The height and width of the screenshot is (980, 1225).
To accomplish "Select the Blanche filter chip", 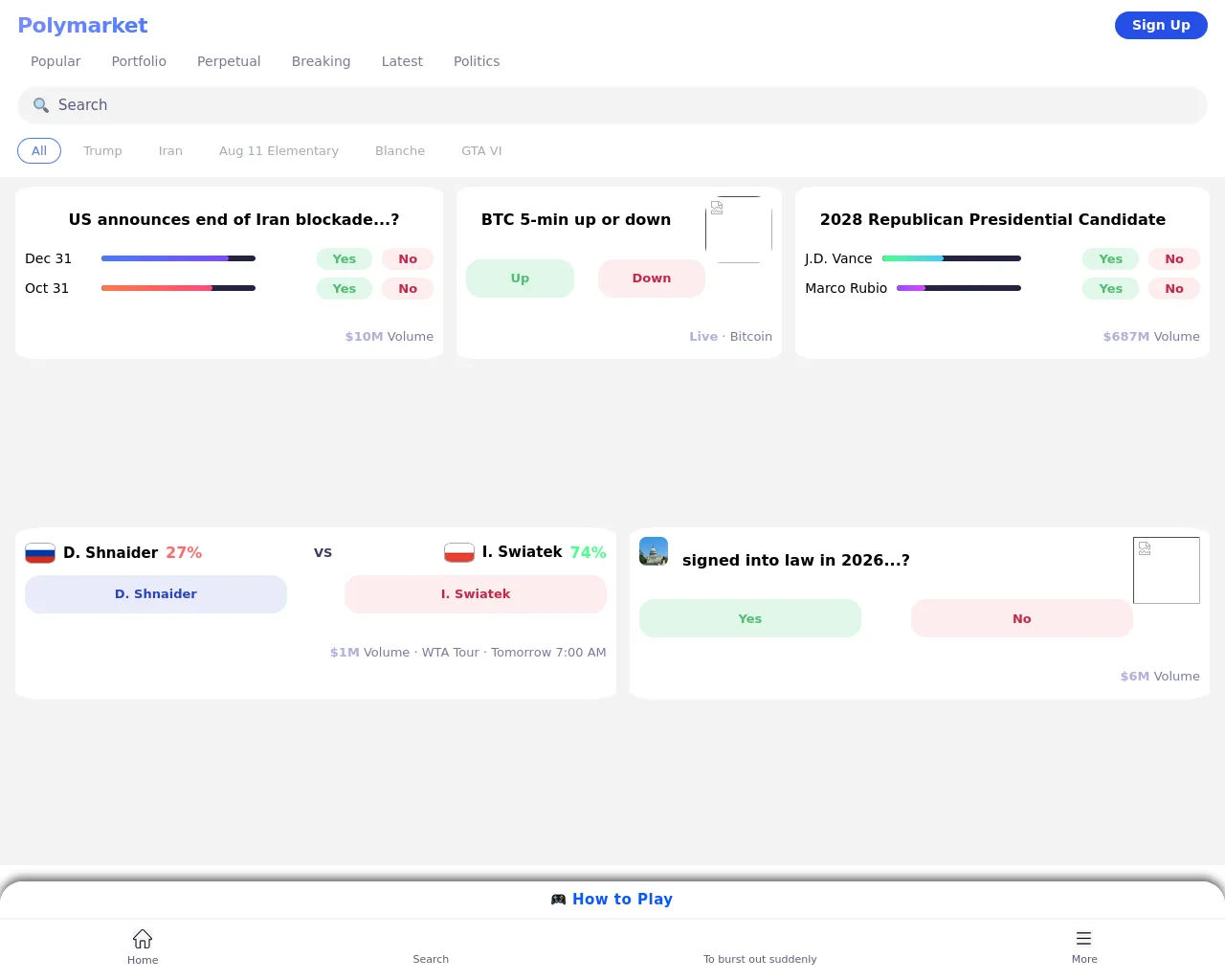I will click(x=400, y=151).
